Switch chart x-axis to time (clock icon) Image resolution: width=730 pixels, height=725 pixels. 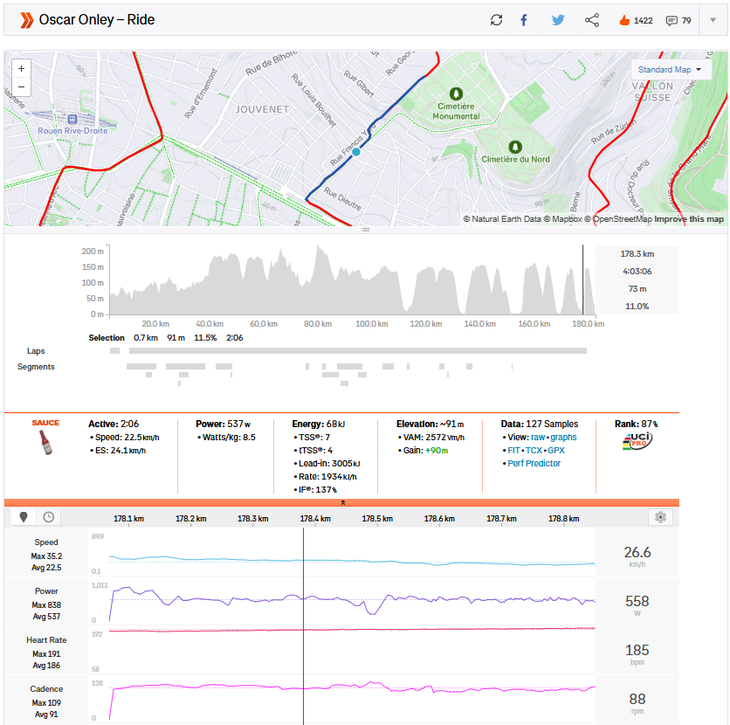click(x=48, y=518)
